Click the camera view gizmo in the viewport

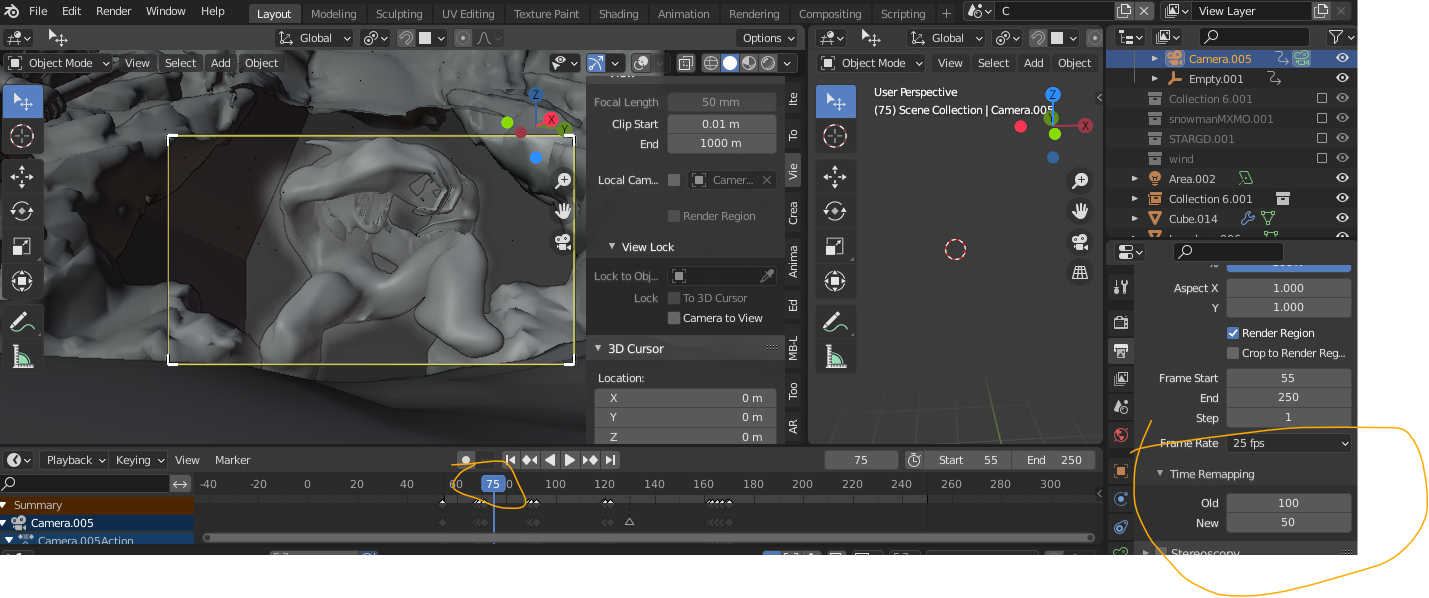[x=1080, y=242]
